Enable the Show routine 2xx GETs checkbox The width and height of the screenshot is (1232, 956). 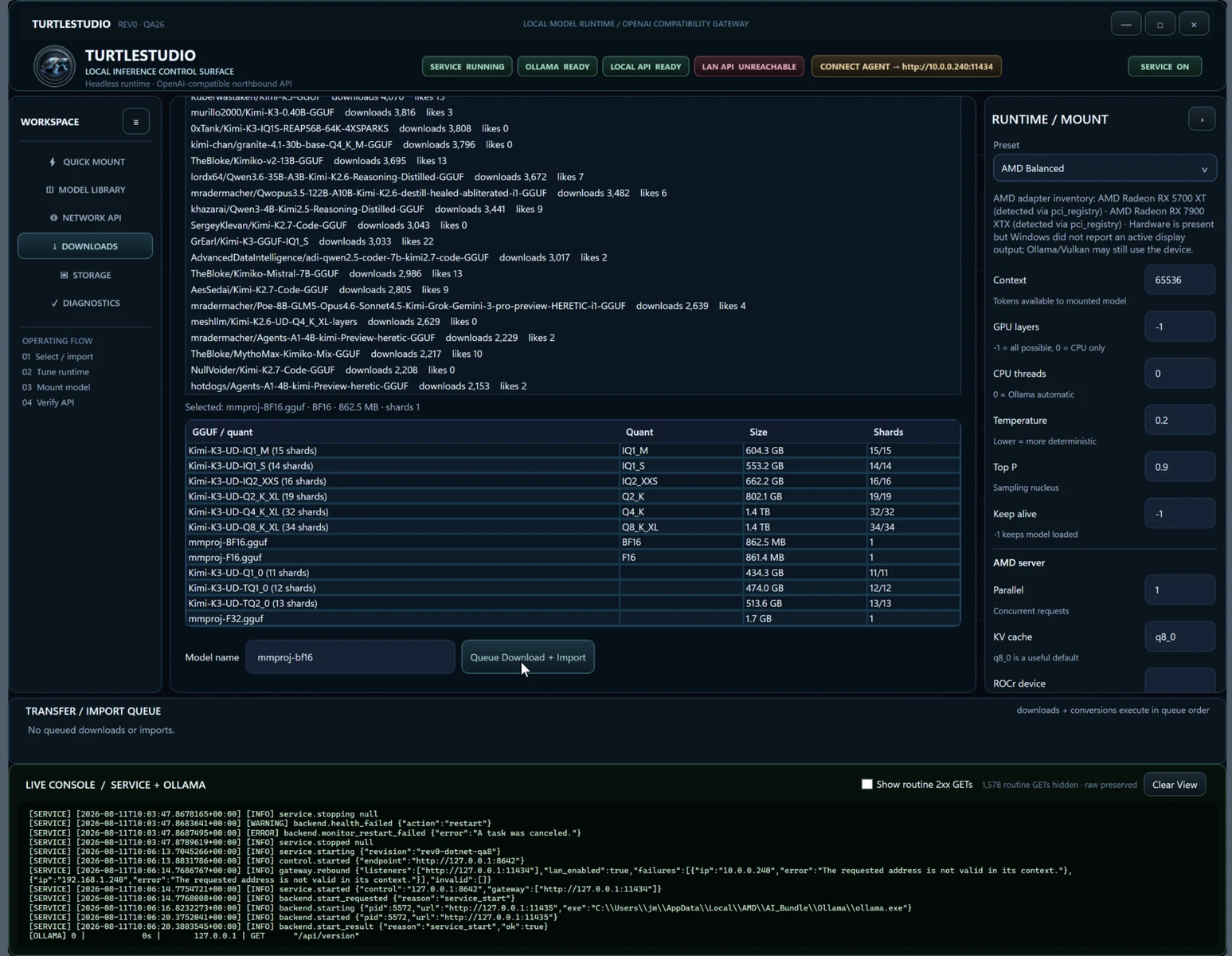coord(867,785)
